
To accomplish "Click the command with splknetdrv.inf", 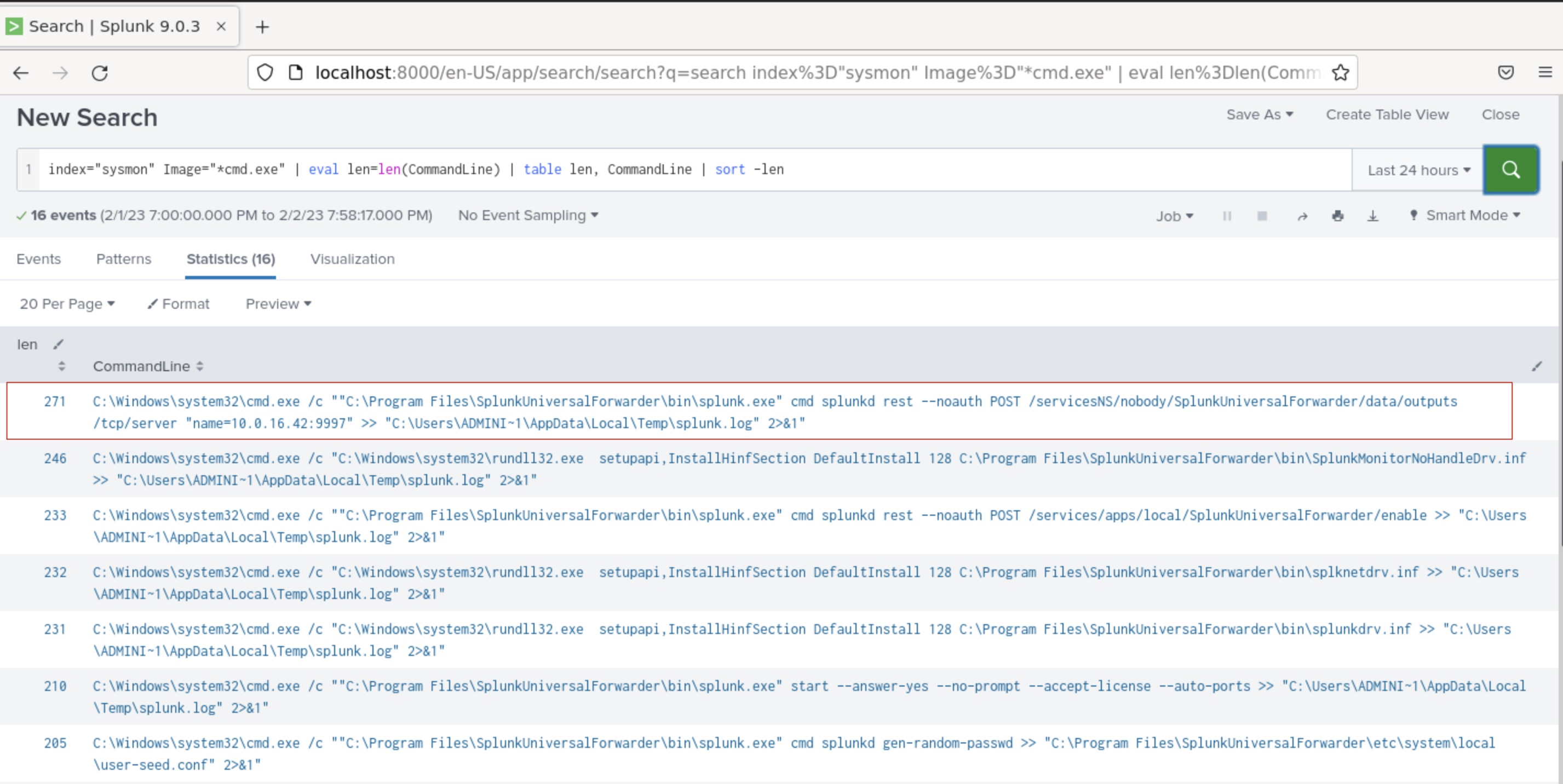I will tap(806, 583).
